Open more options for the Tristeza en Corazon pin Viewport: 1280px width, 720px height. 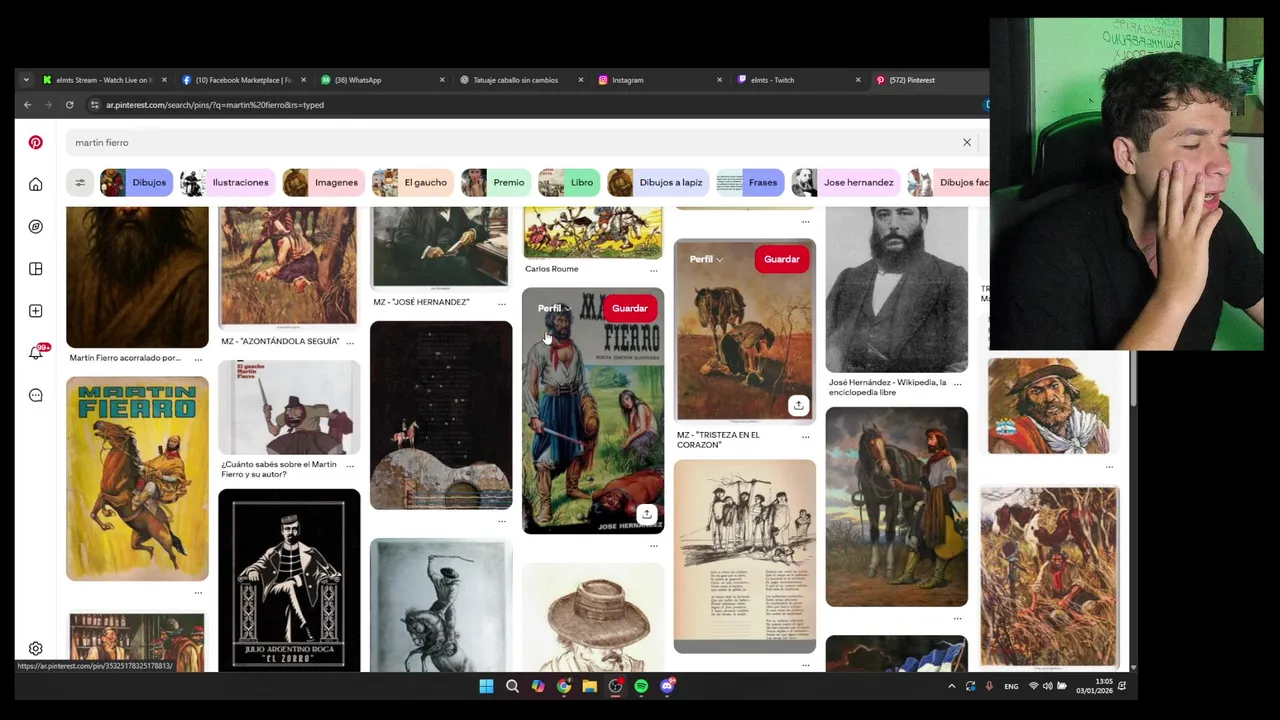806,436
